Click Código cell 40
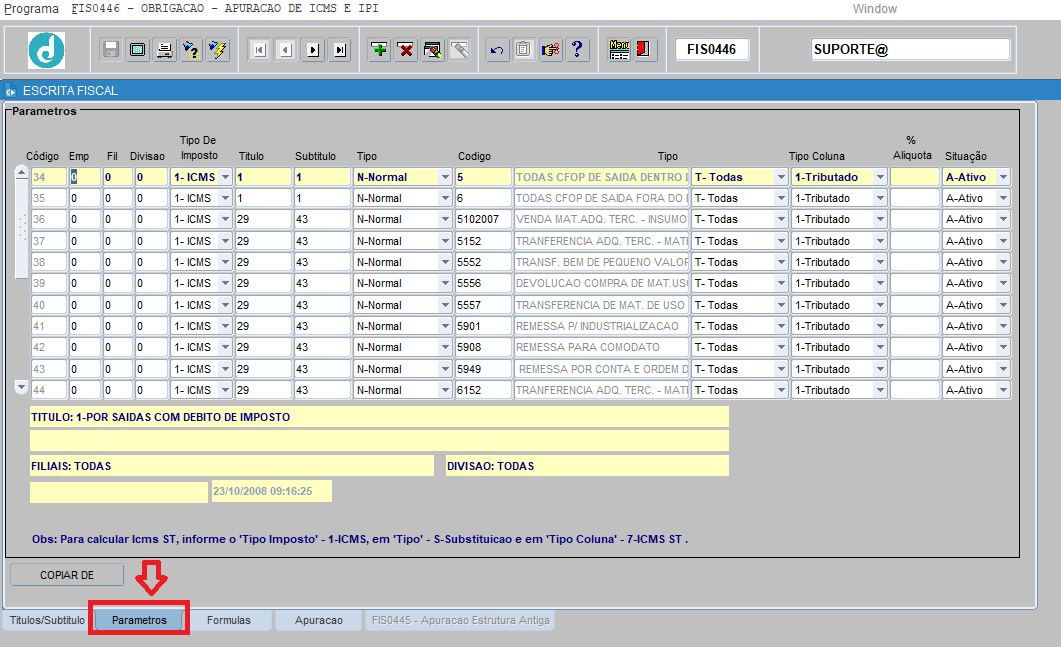1061x647 pixels. pyautogui.click(x=49, y=305)
